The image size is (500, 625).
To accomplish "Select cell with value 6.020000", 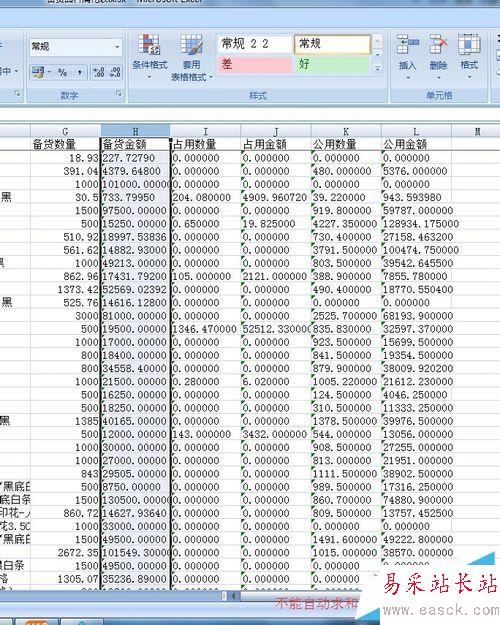I will (276, 381).
